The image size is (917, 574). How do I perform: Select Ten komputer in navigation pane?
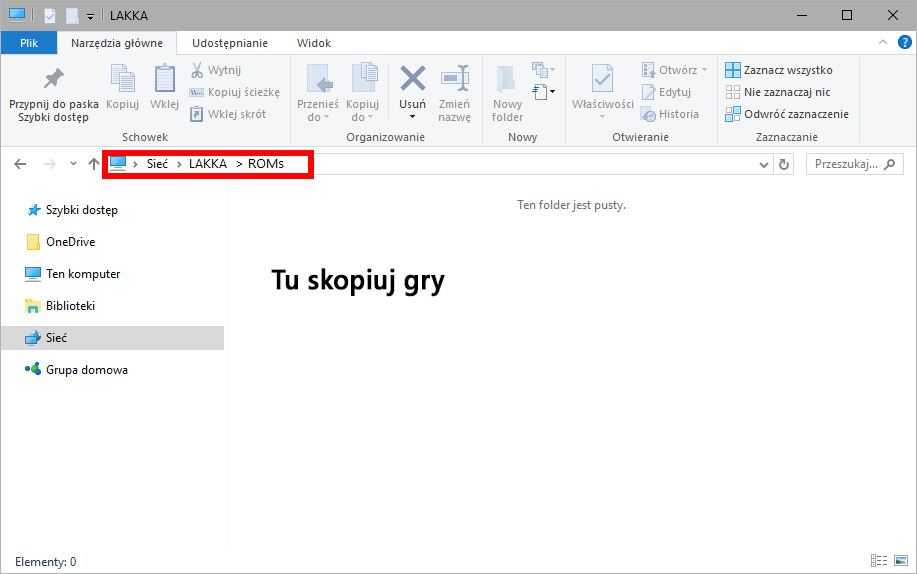point(82,274)
